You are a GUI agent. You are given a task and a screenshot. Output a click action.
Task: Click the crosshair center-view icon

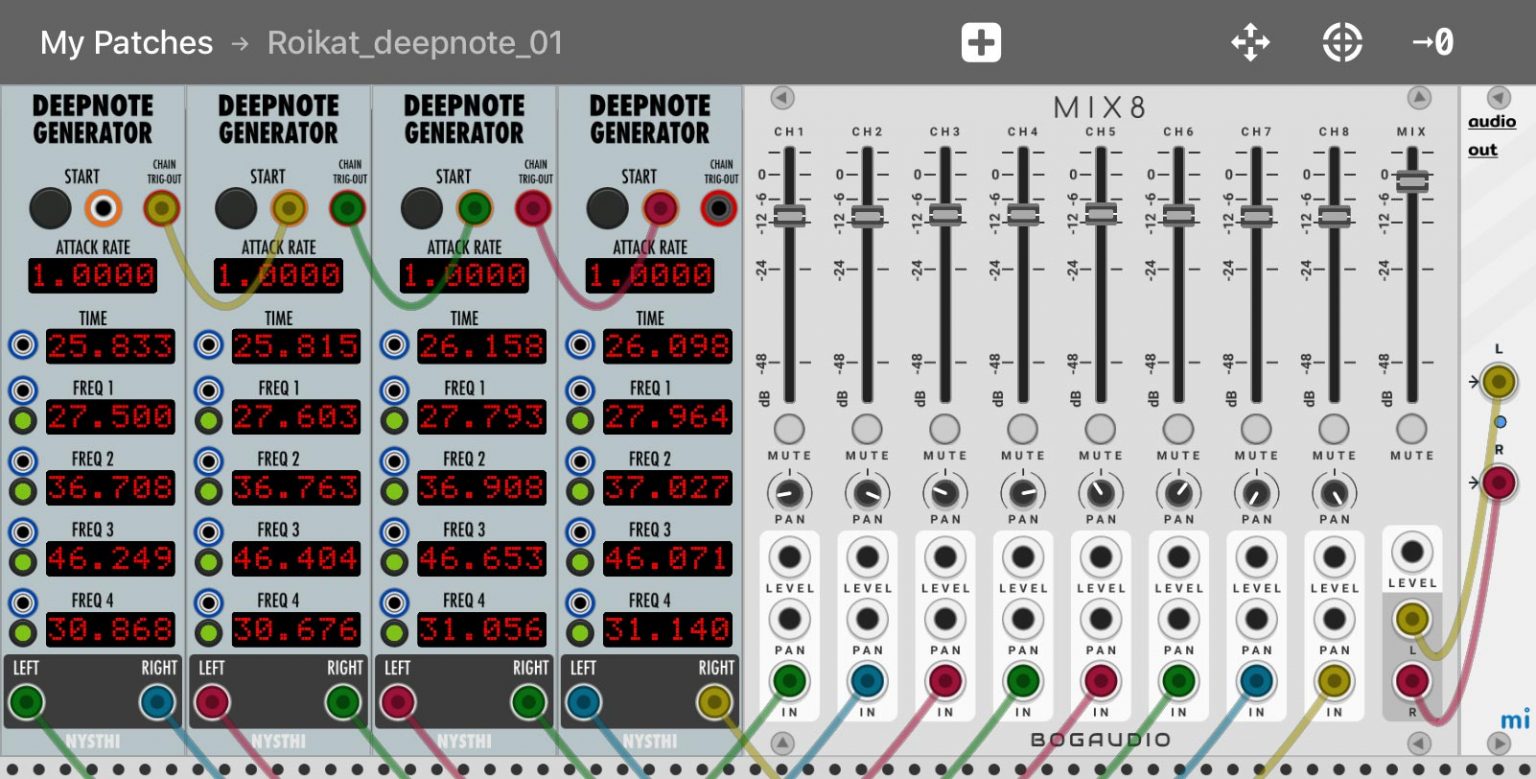(x=1343, y=43)
